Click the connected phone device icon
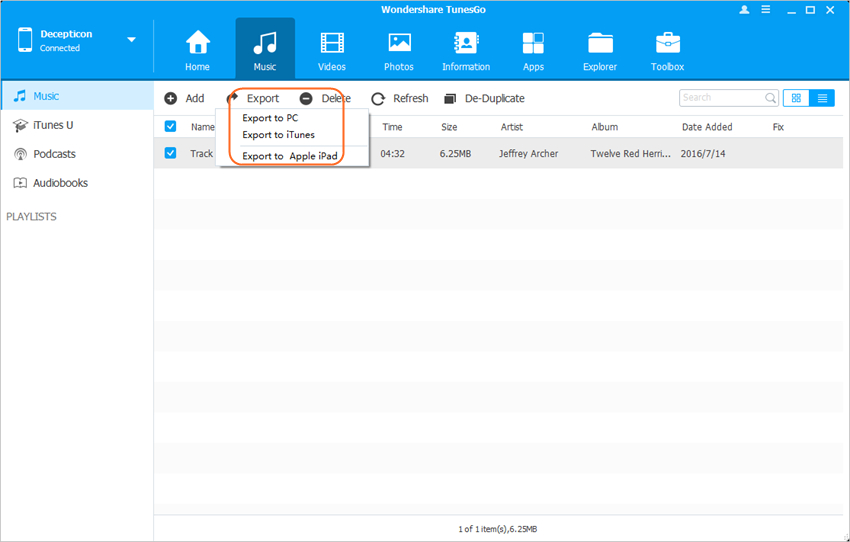The width and height of the screenshot is (850, 542). (25, 40)
